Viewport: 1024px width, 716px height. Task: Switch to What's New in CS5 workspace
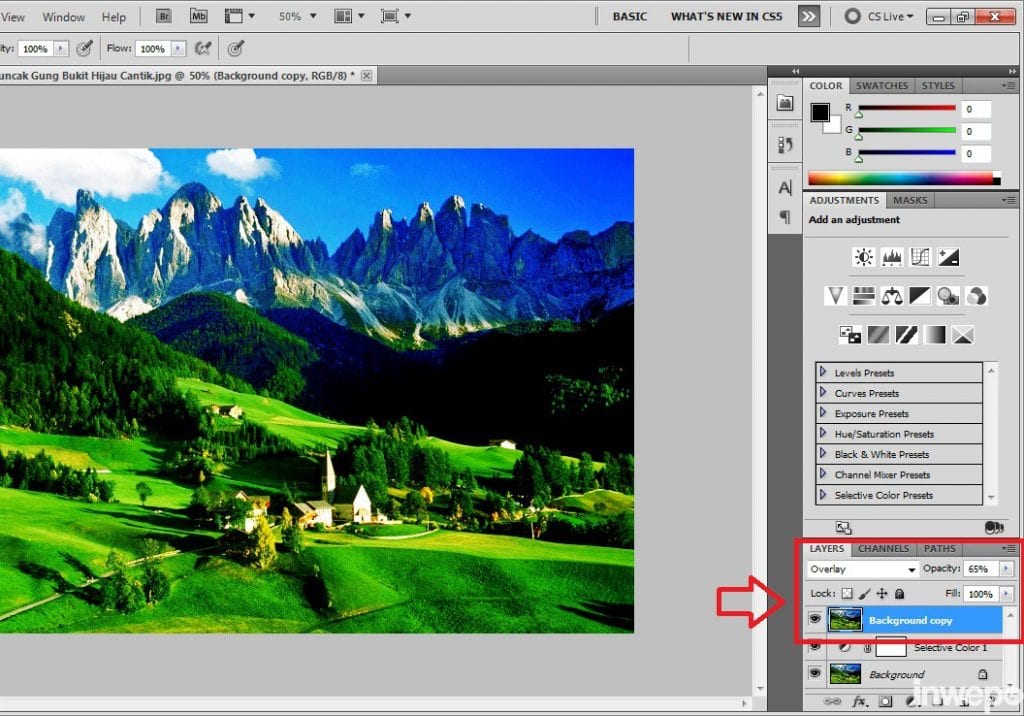point(726,17)
